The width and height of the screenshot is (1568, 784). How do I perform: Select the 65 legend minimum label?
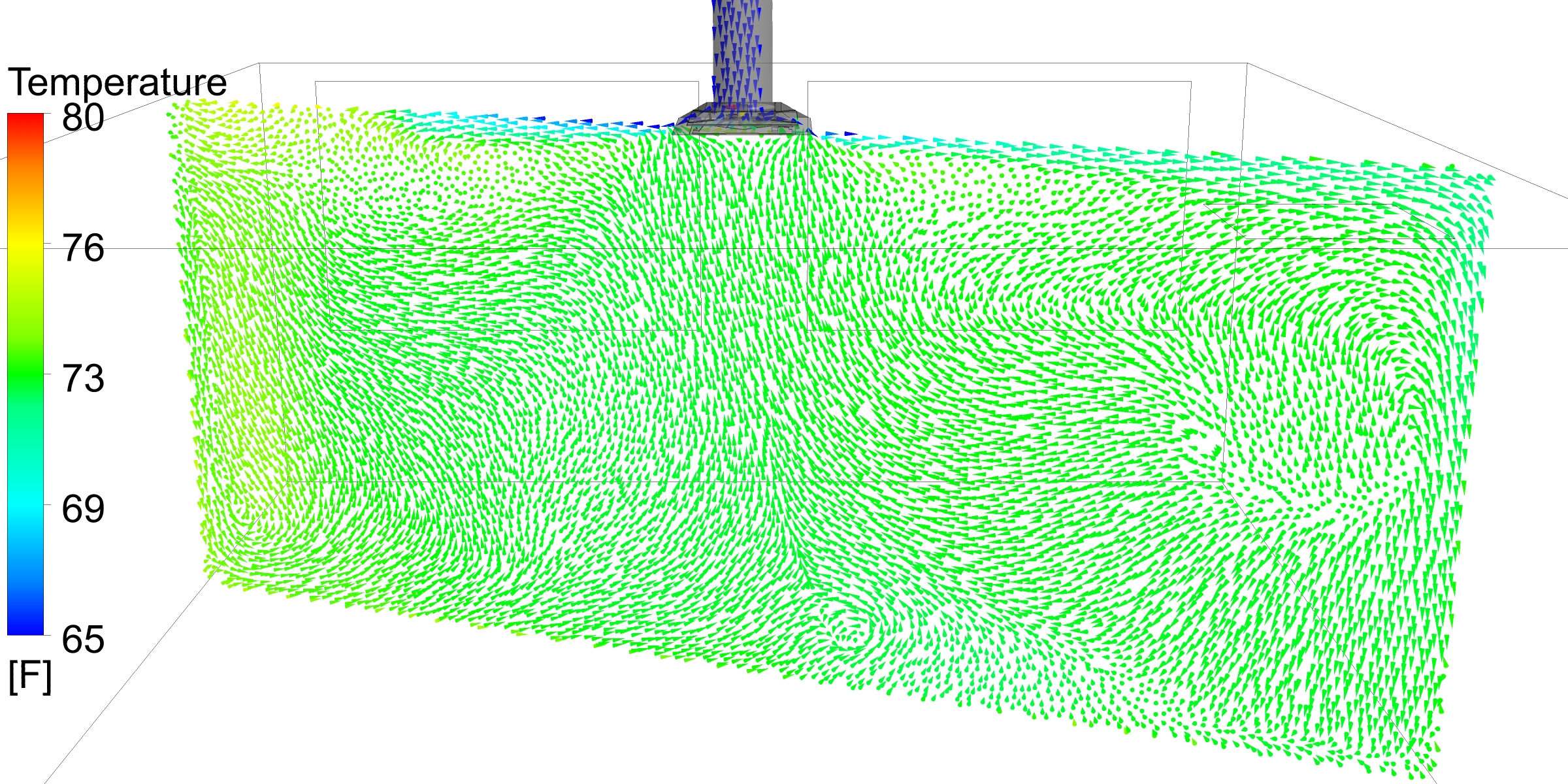tap(83, 639)
